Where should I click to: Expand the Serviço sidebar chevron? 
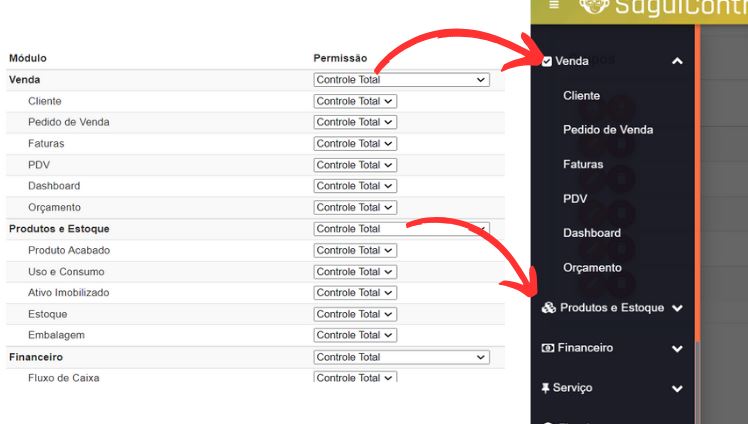[677, 388]
